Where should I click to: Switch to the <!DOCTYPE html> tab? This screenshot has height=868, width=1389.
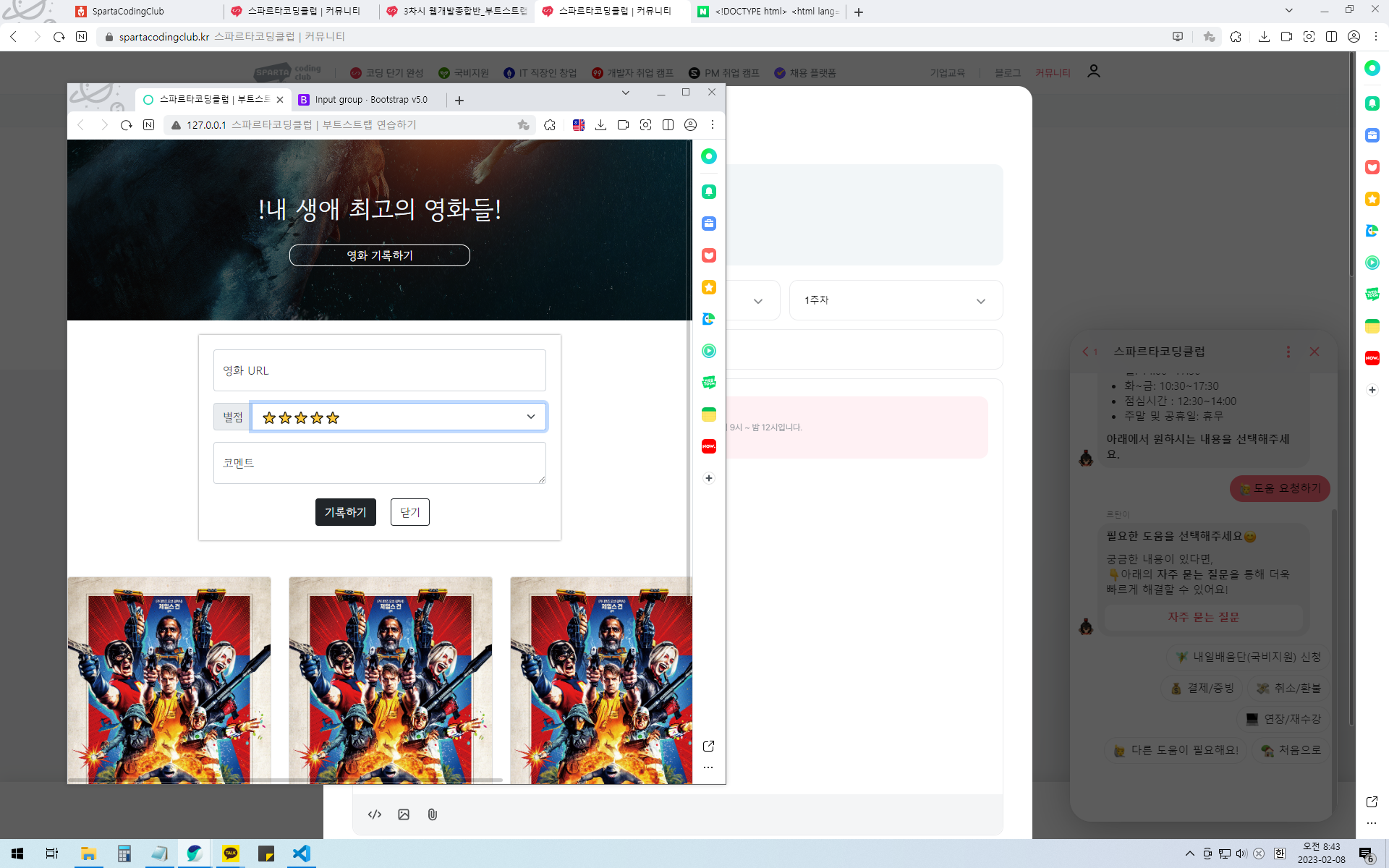click(768, 12)
